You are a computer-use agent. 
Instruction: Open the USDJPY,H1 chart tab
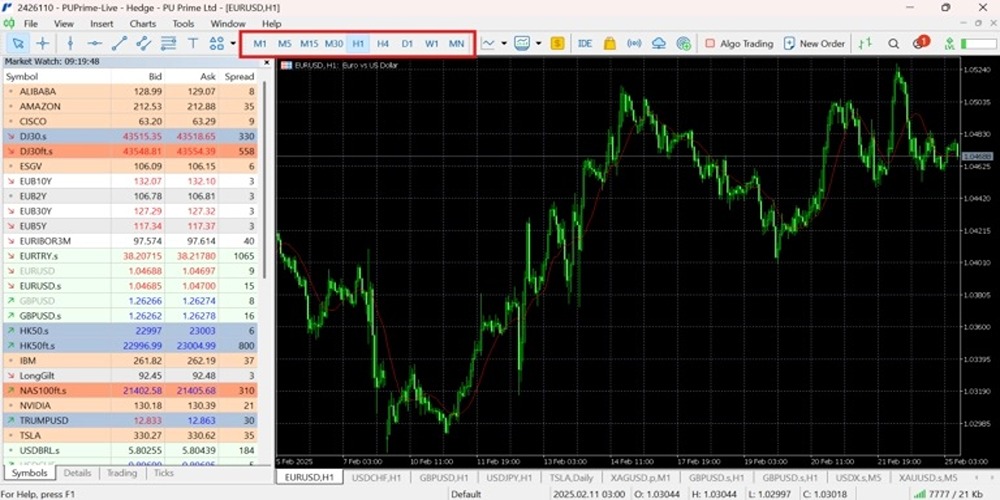510,477
